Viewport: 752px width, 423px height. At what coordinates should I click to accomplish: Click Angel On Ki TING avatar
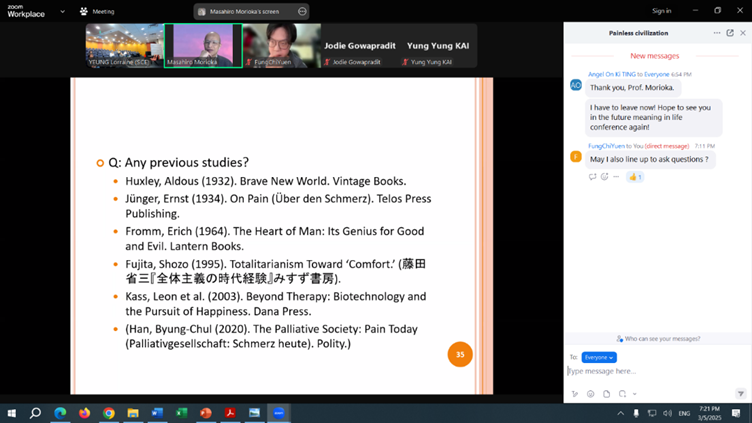pyautogui.click(x=576, y=85)
